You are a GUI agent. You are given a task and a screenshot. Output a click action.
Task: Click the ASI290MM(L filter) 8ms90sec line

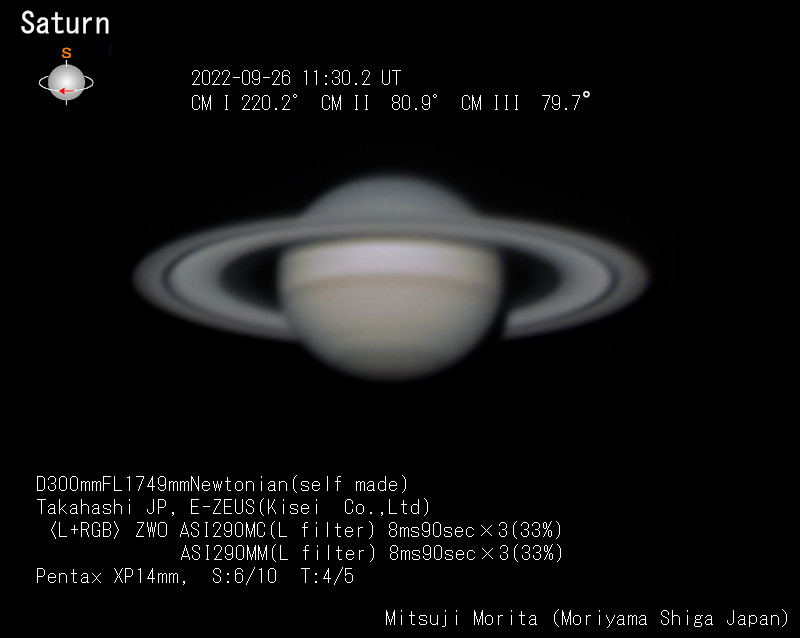coord(371,553)
